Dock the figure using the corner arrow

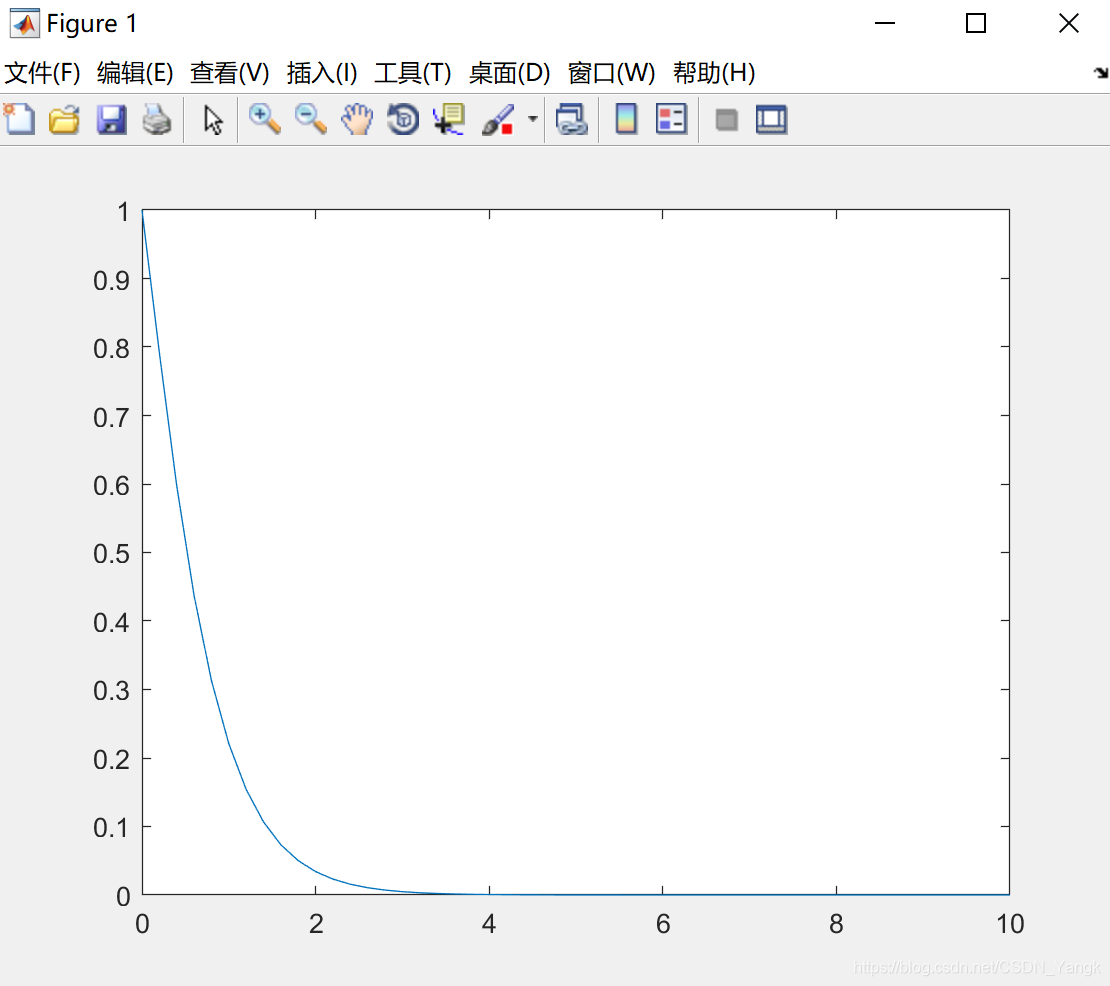(1101, 73)
